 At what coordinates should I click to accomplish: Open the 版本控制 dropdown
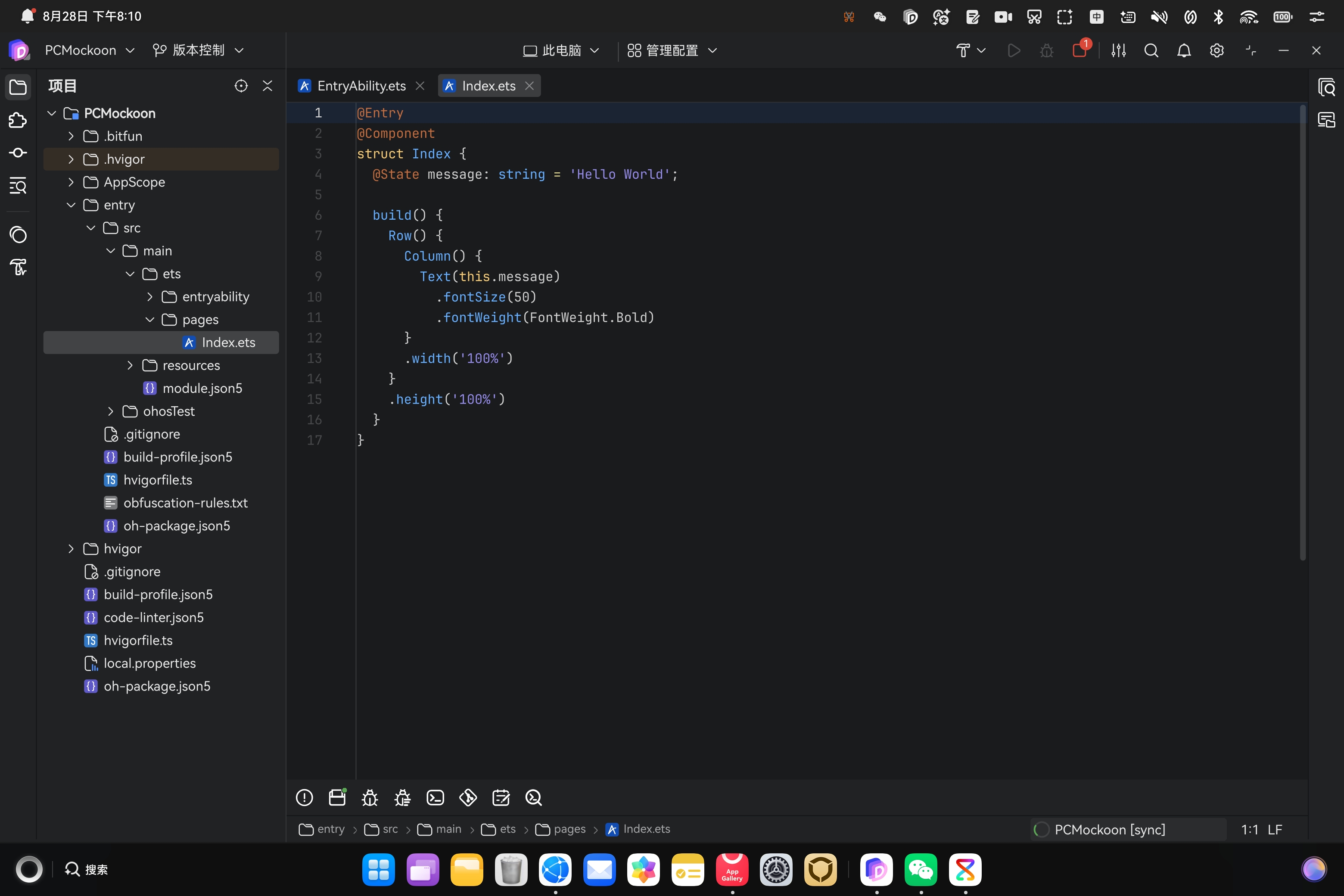[198, 50]
